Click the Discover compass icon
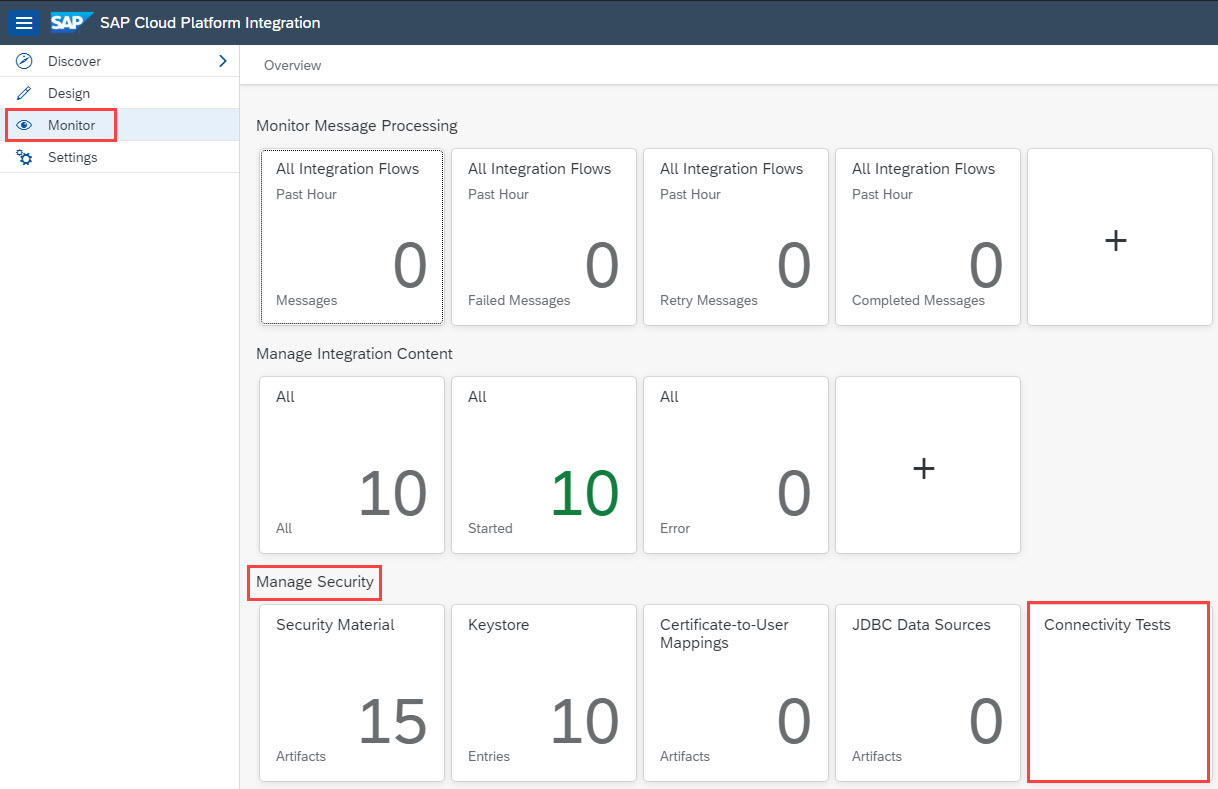The image size is (1218, 789). (25, 61)
